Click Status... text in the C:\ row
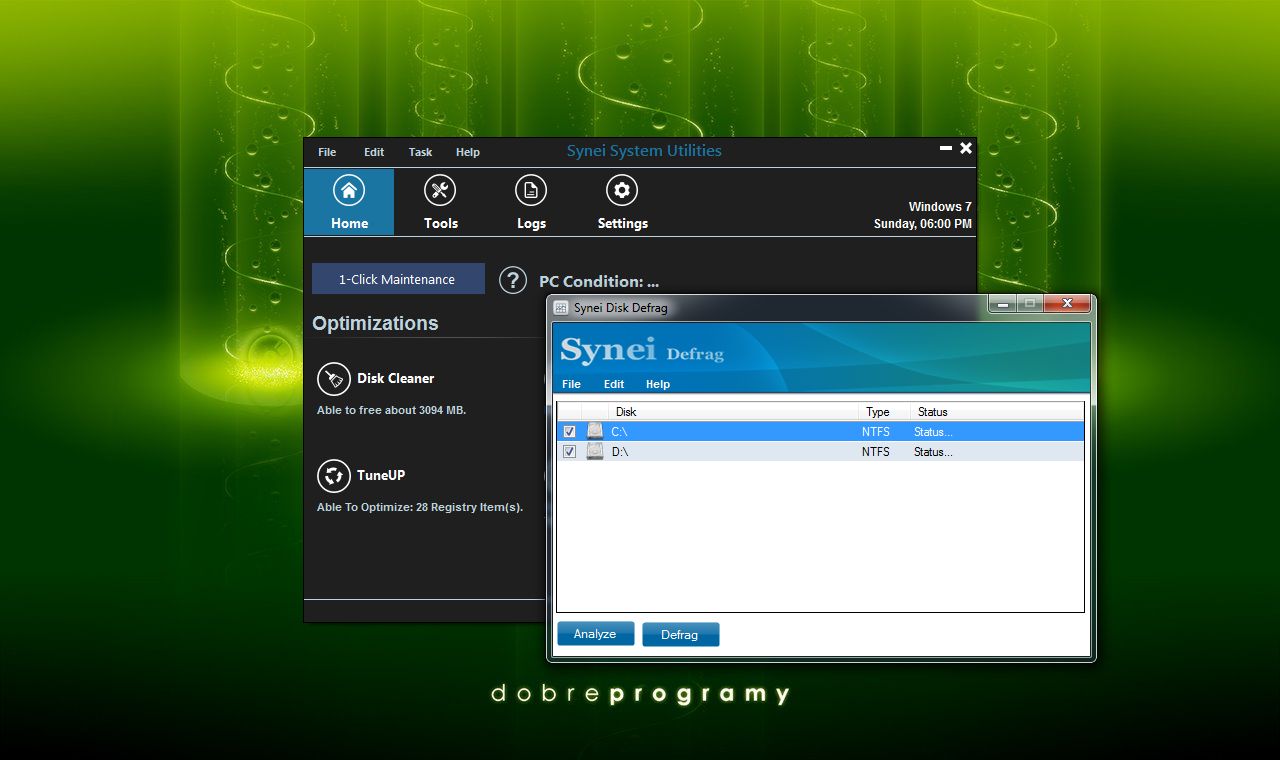Viewport: 1280px width, 760px height. tap(933, 431)
